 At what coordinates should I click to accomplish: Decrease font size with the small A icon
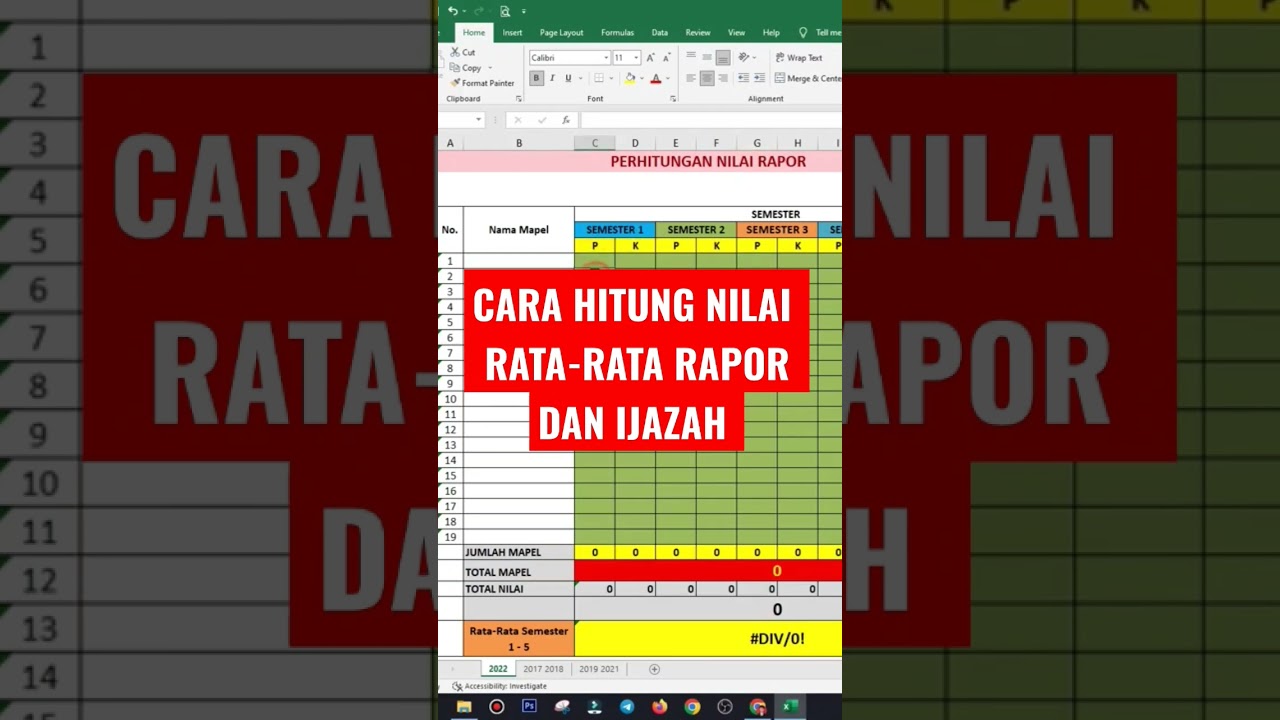(666, 58)
